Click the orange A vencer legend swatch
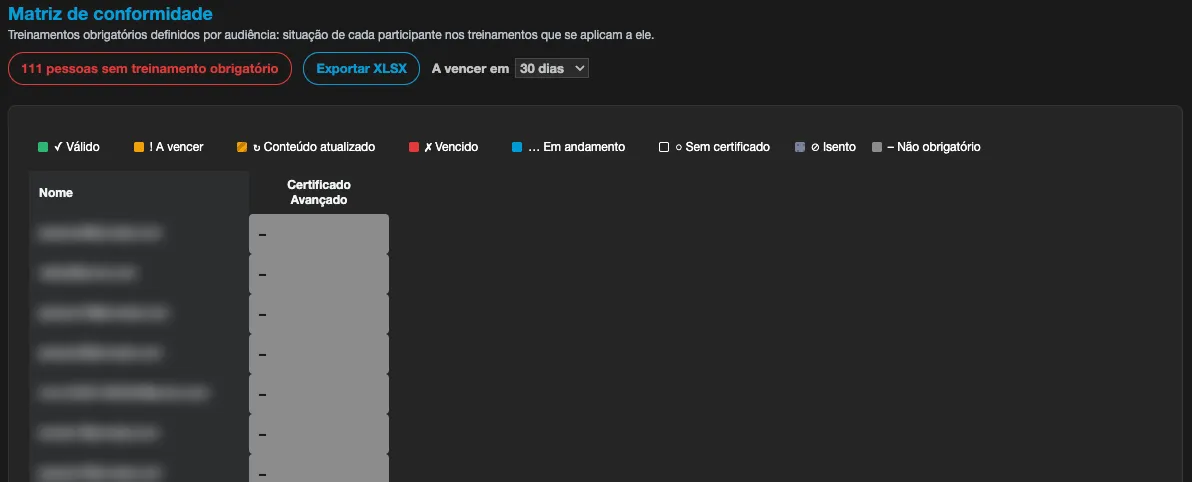The height and width of the screenshot is (482, 1192). coord(138,147)
